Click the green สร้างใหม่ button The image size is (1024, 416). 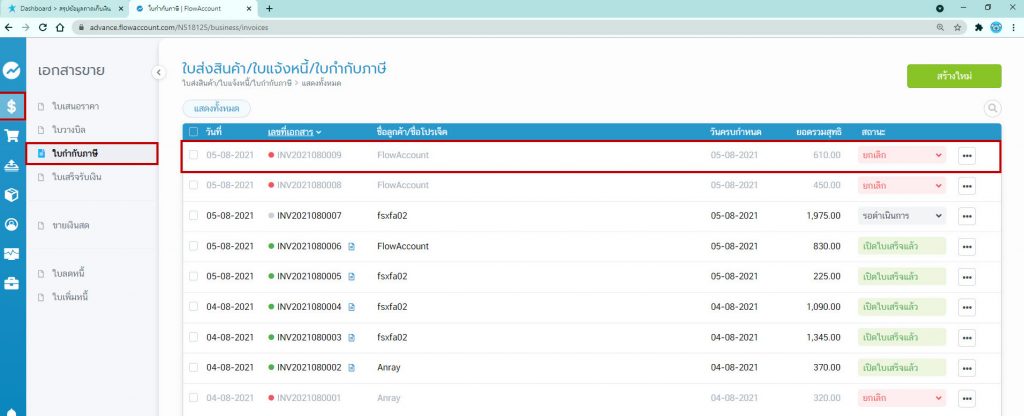[953, 76]
